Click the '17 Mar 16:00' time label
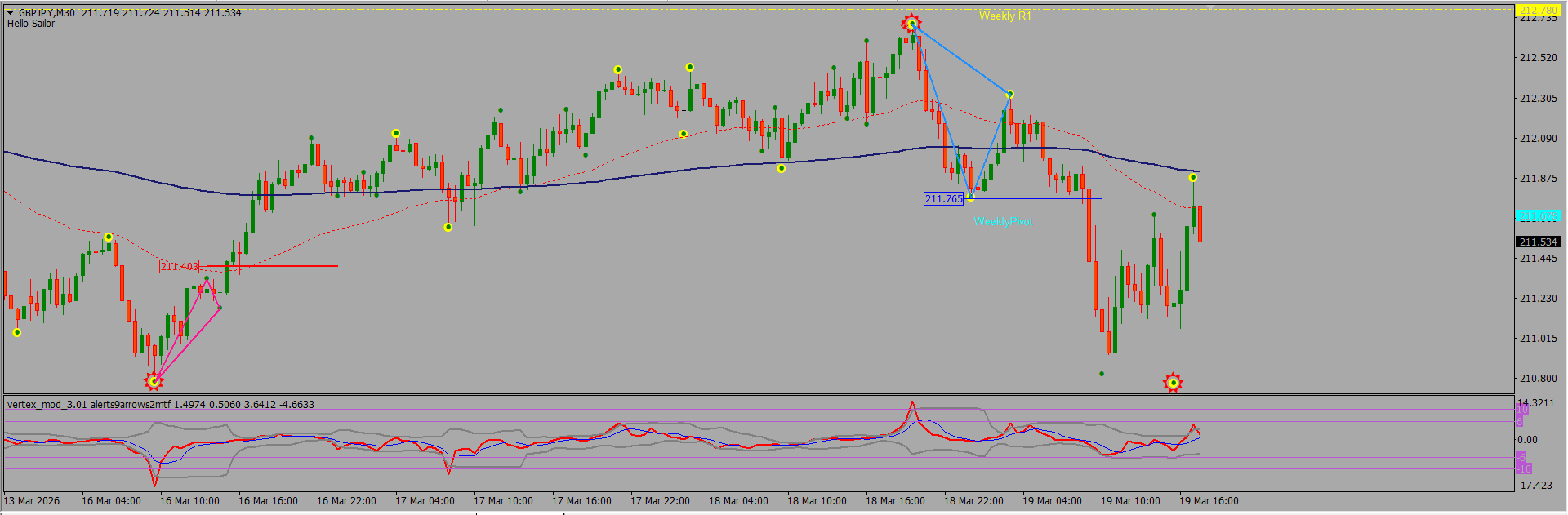Image resolution: width=1568 pixels, height=515 pixels. 581,500
